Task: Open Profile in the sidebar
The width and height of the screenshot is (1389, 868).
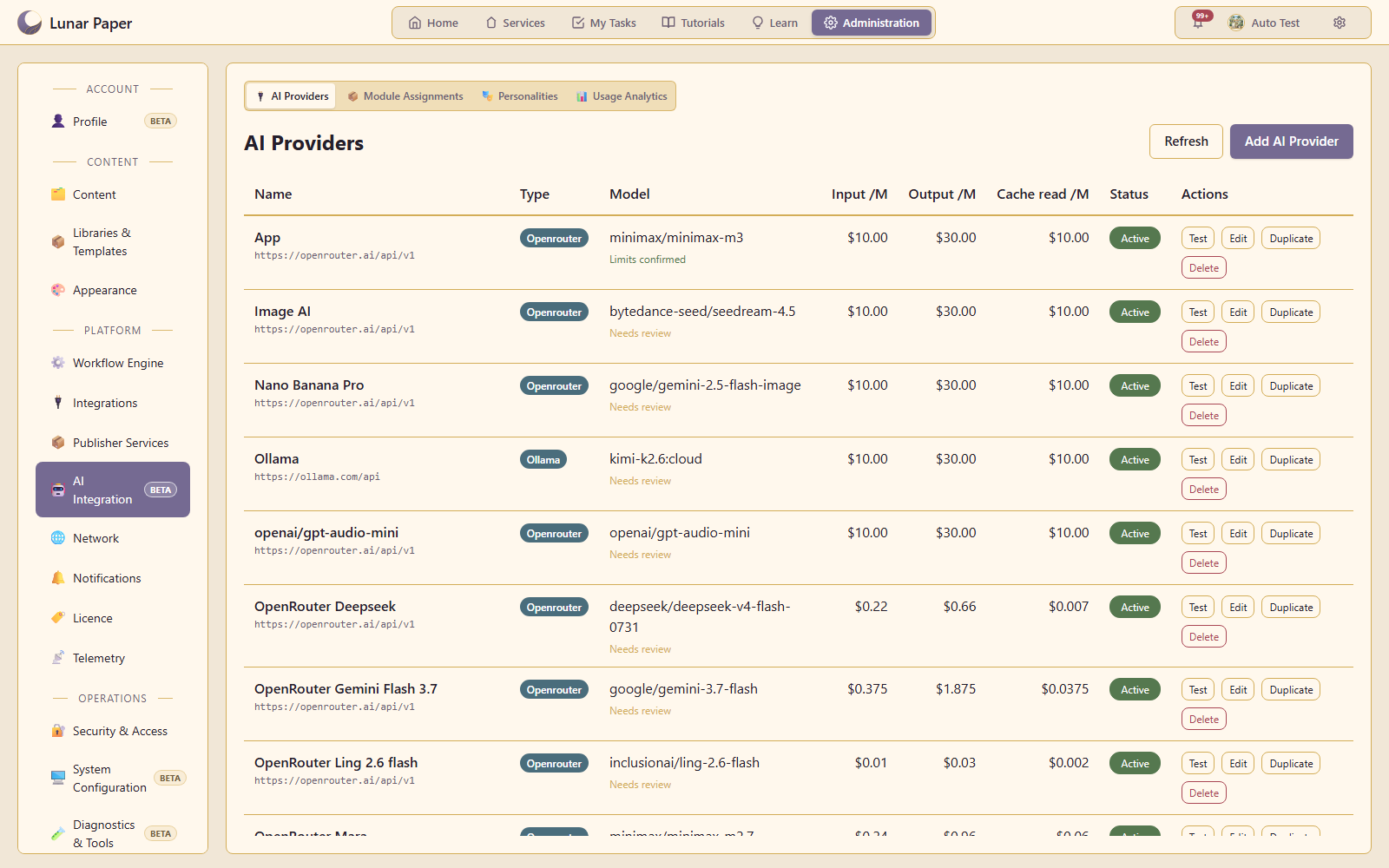Action: (113, 122)
